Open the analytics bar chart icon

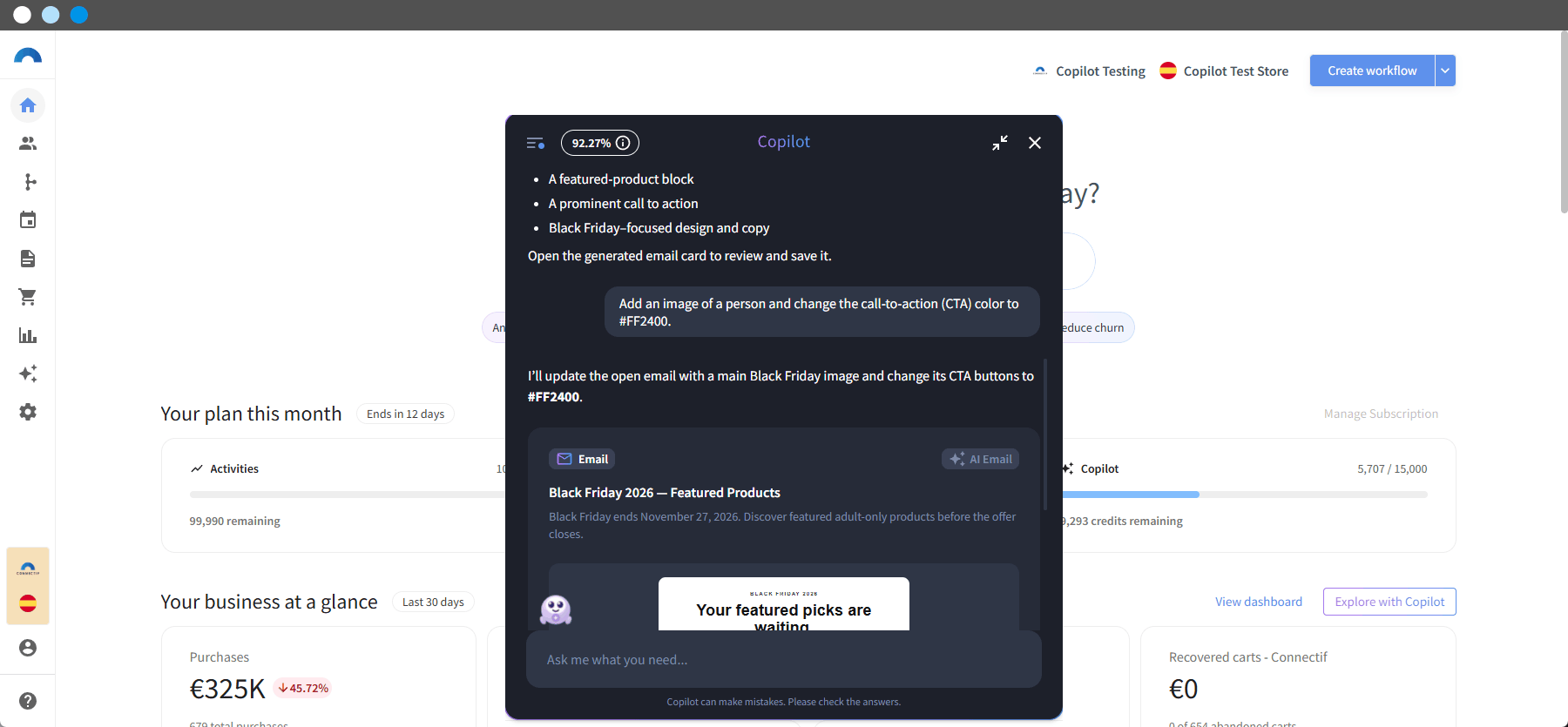(28, 335)
